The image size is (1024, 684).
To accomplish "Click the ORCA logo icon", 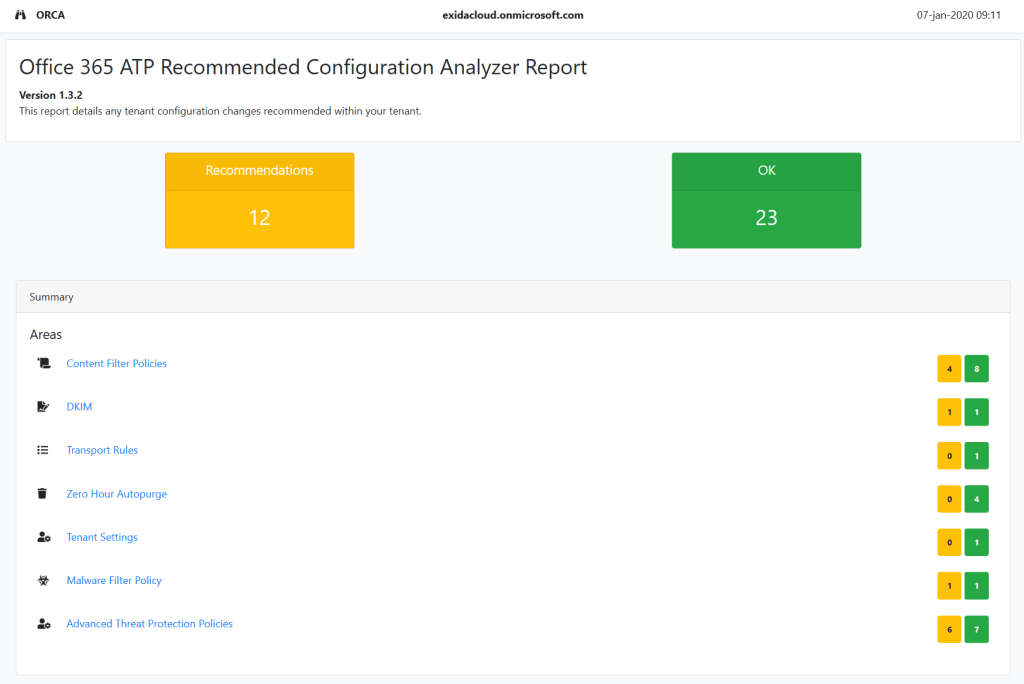I will tap(22, 15).
